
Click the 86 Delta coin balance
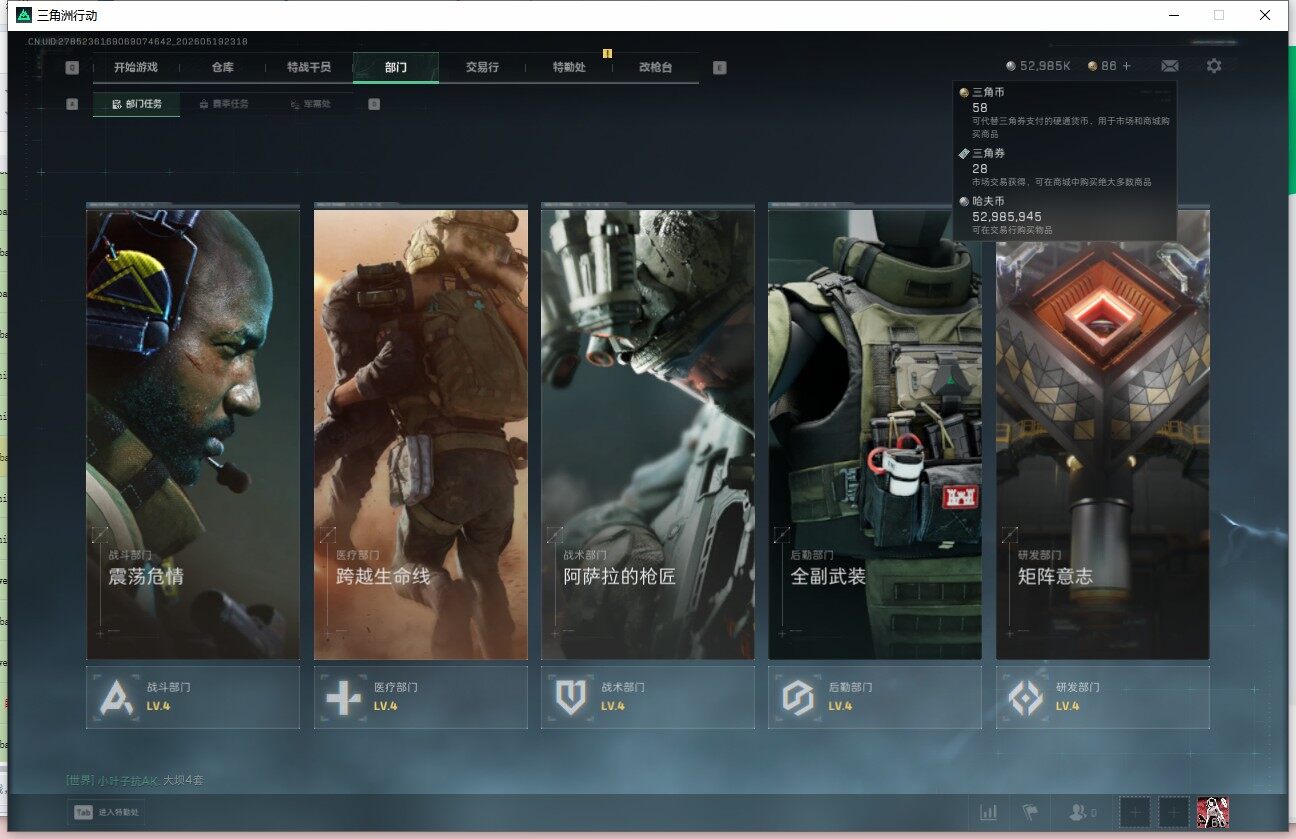point(1102,66)
